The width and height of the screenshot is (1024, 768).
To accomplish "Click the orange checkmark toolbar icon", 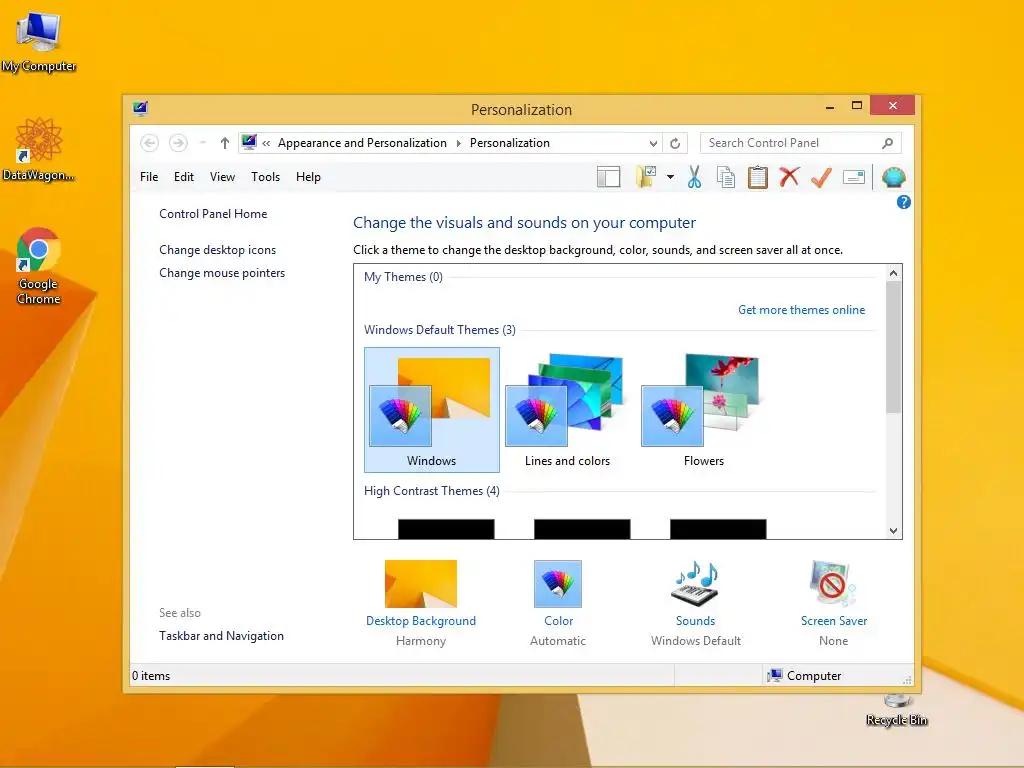I will point(821,177).
